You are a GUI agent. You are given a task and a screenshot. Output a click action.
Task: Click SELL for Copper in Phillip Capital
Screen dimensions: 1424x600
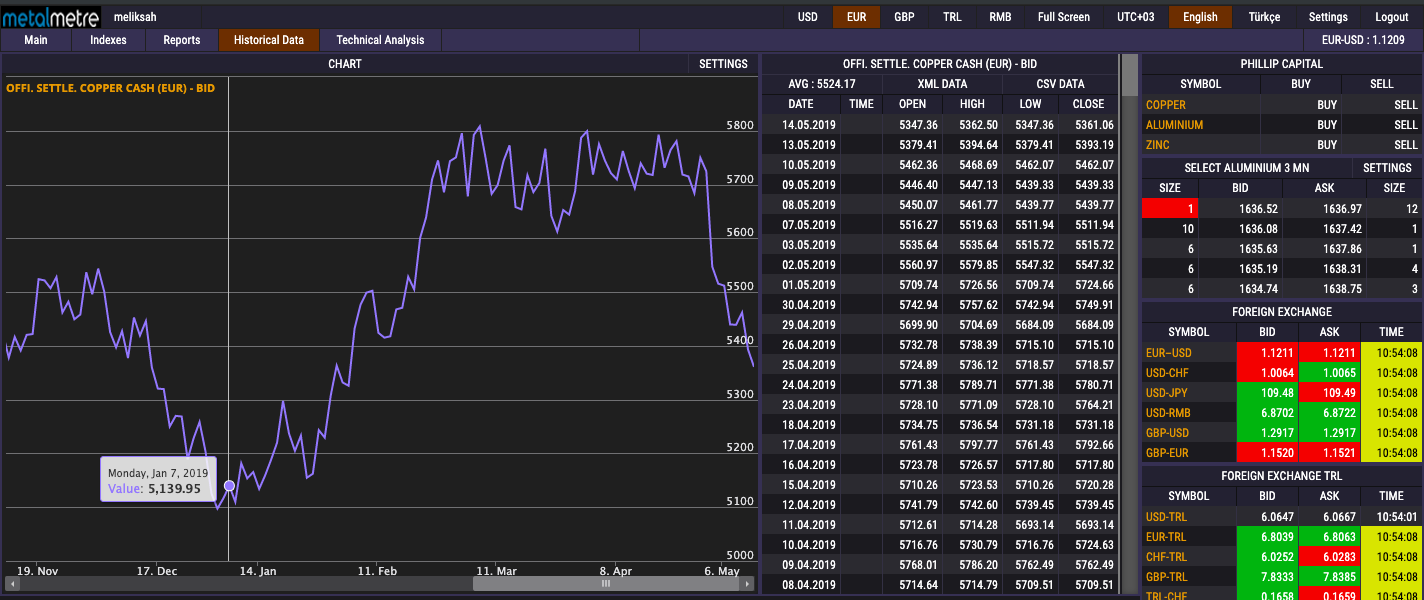(x=1406, y=105)
